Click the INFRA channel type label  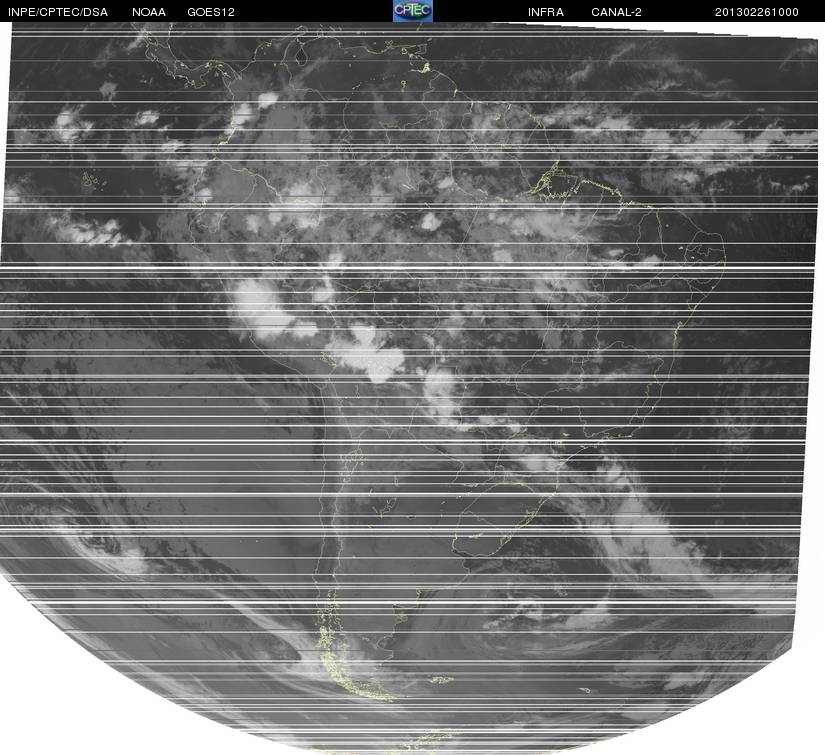click(x=546, y=12)
